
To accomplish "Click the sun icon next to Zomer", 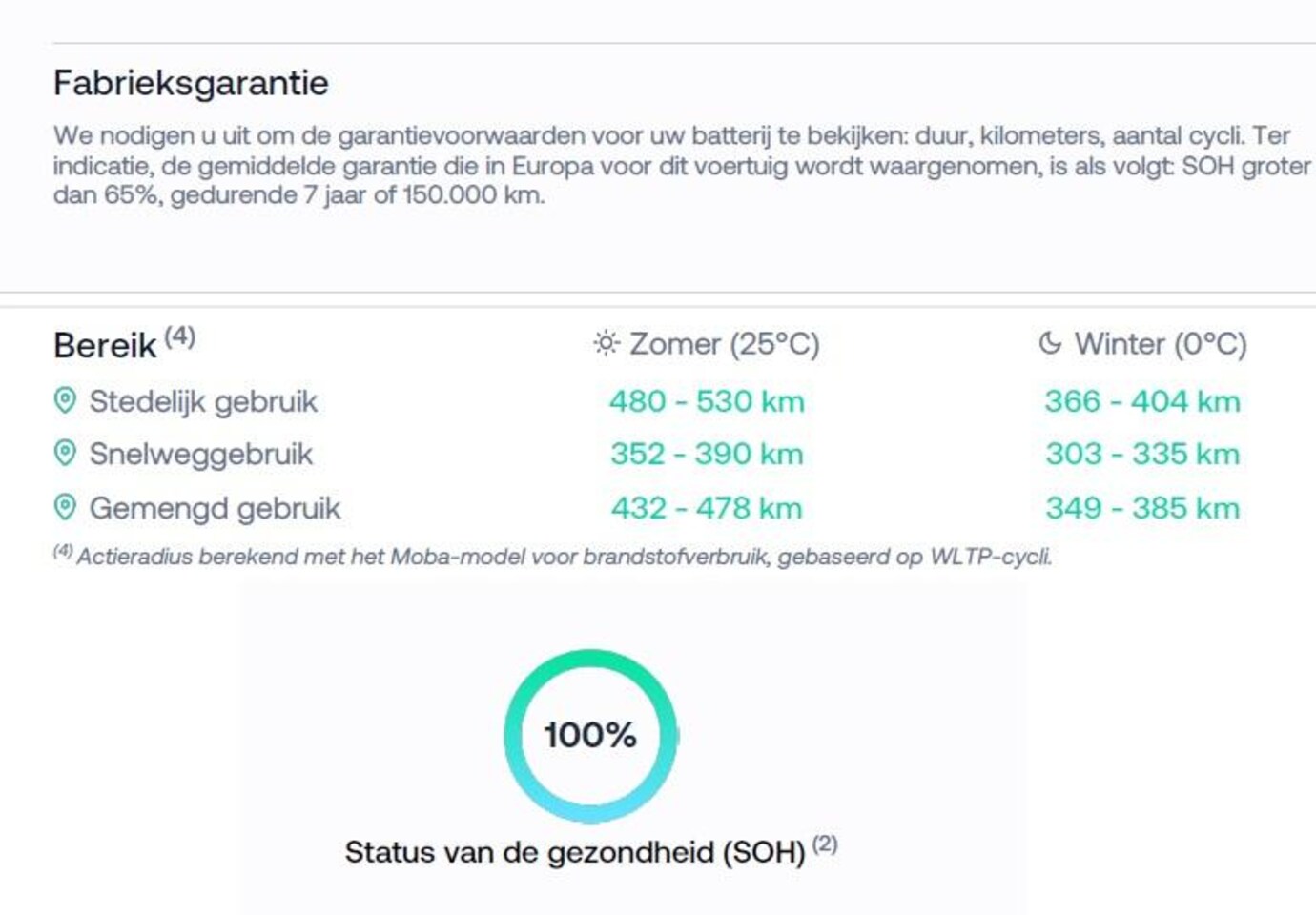I will (x=606, y=343).
